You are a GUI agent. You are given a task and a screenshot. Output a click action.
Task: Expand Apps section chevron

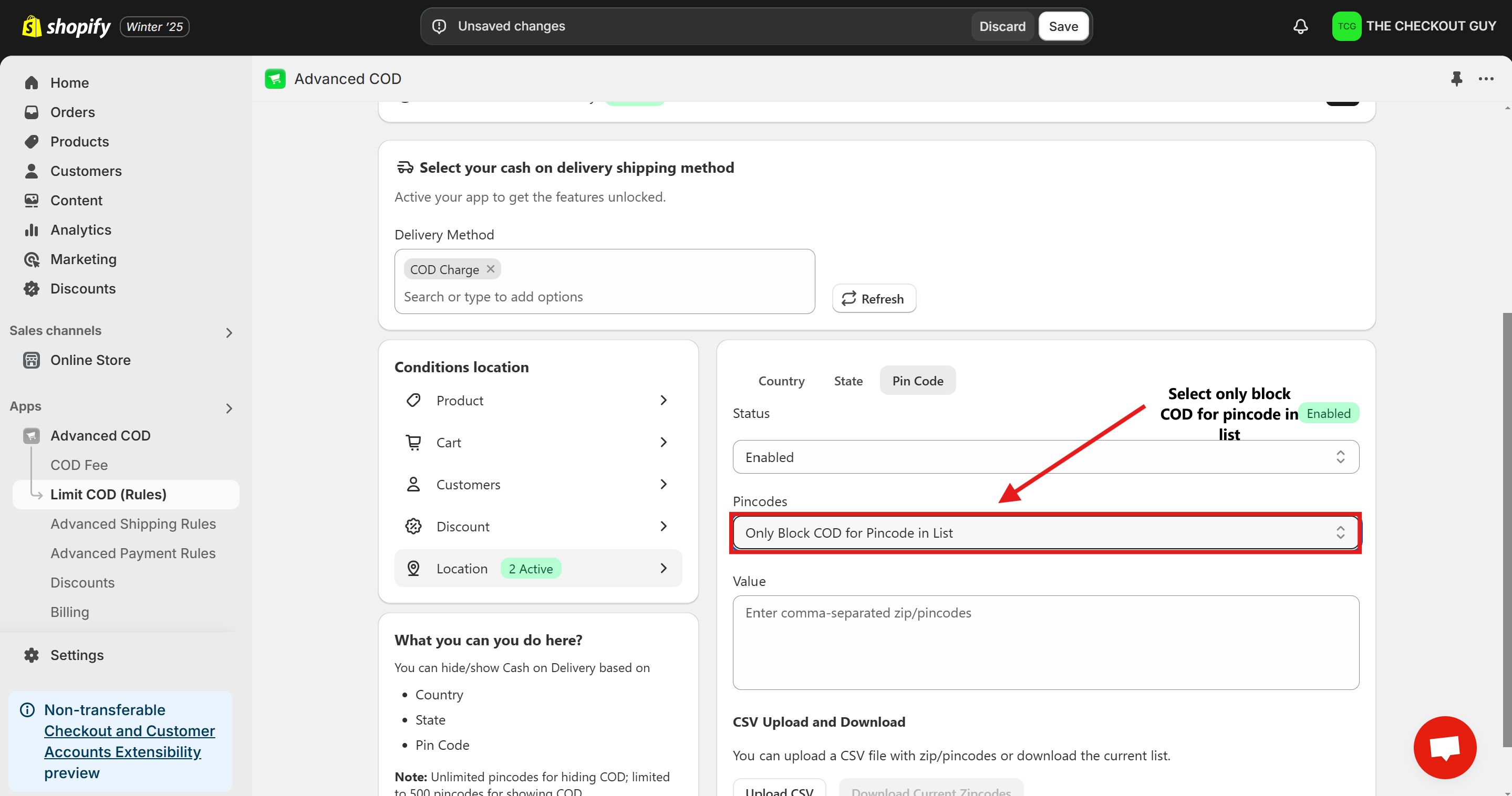[x=229, y=409]
